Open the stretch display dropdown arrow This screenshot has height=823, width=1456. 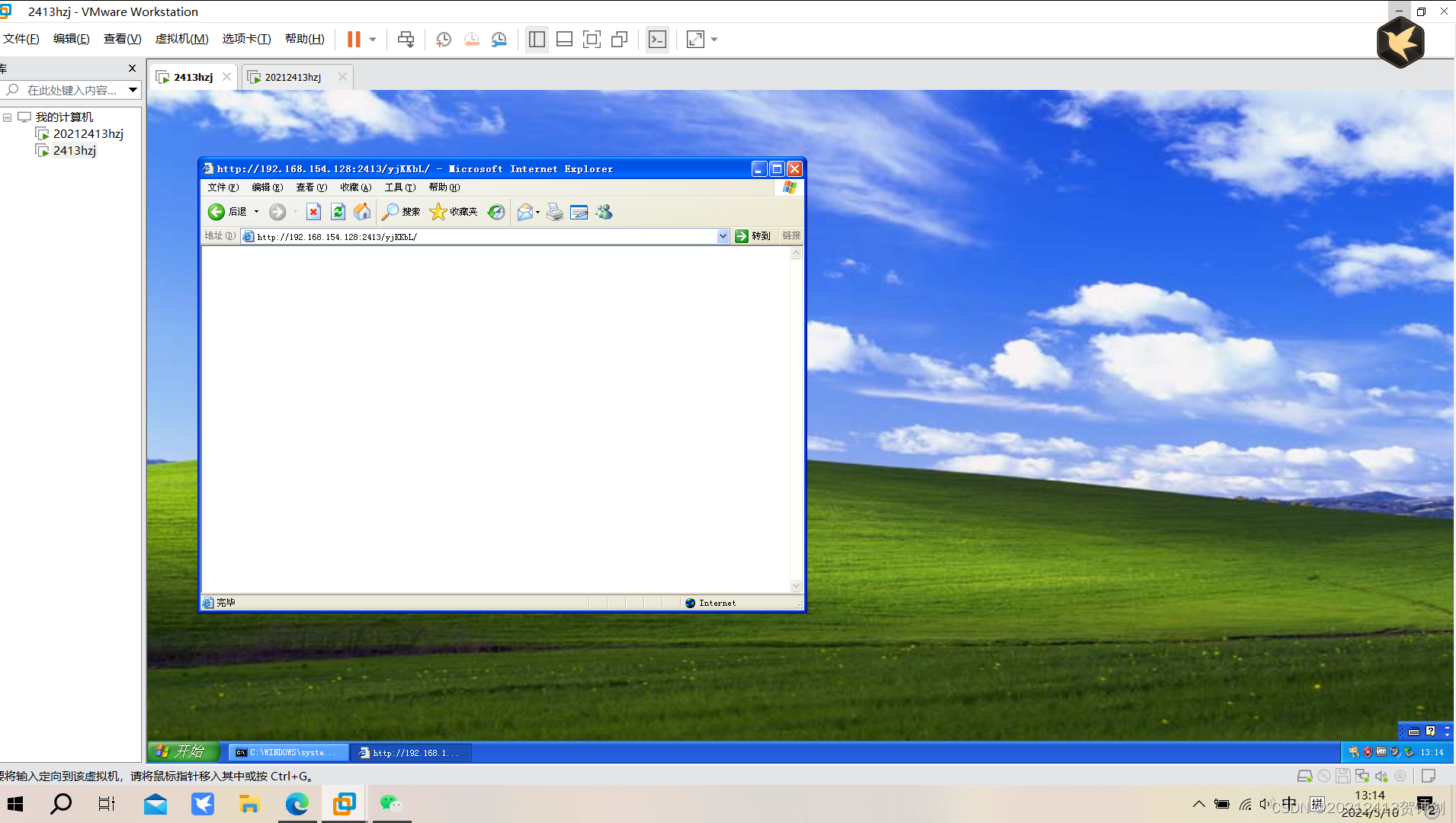click(714, 40)
